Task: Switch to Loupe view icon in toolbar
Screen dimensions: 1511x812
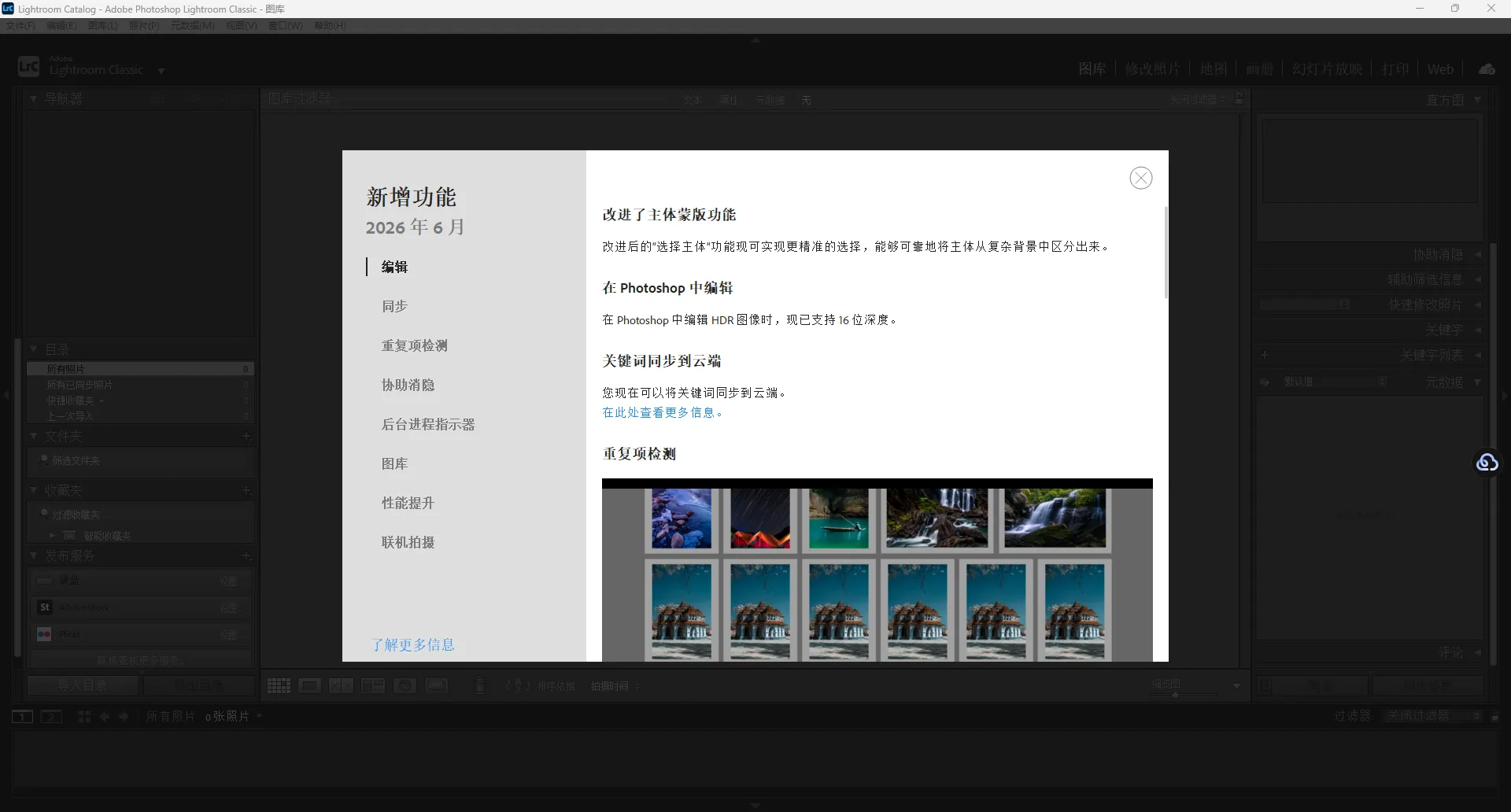Action: click(309, 686)
